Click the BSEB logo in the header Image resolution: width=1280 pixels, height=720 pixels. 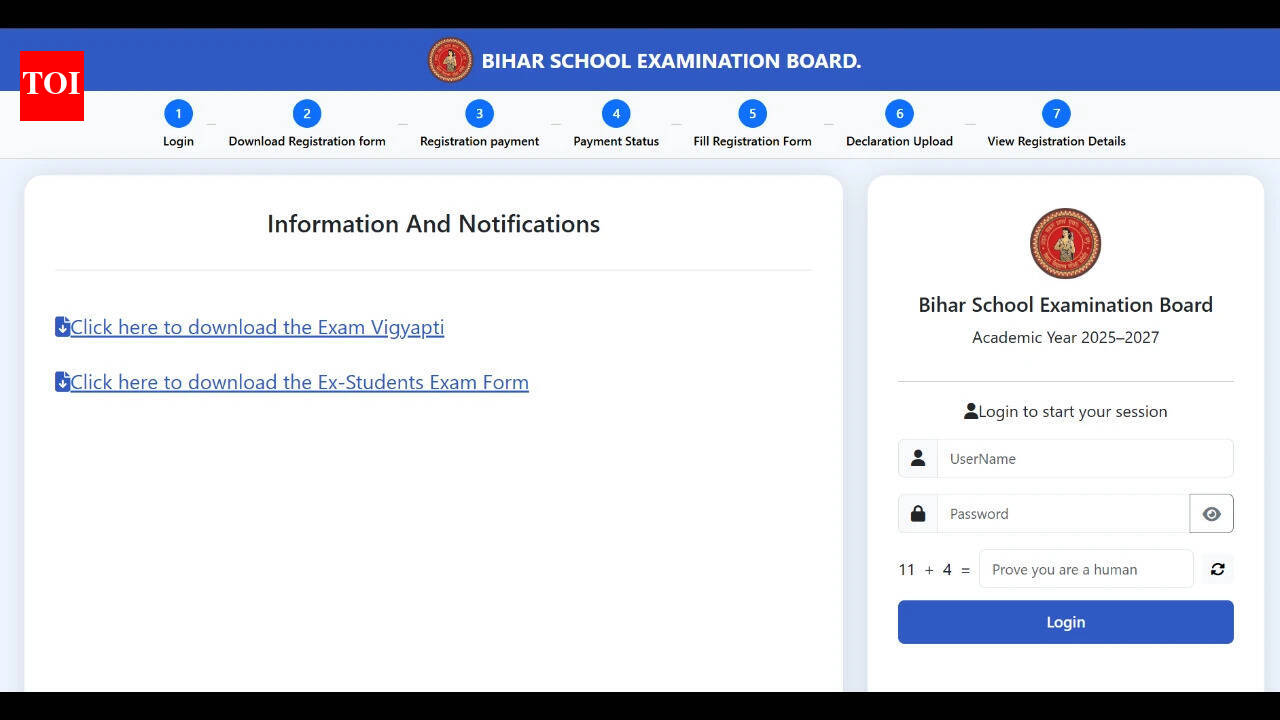(x=450, y=60)
